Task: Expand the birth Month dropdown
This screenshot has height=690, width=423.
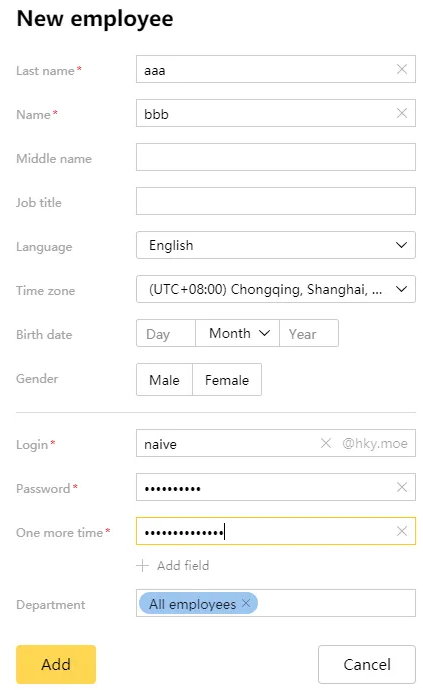Action: pos(238,333)
